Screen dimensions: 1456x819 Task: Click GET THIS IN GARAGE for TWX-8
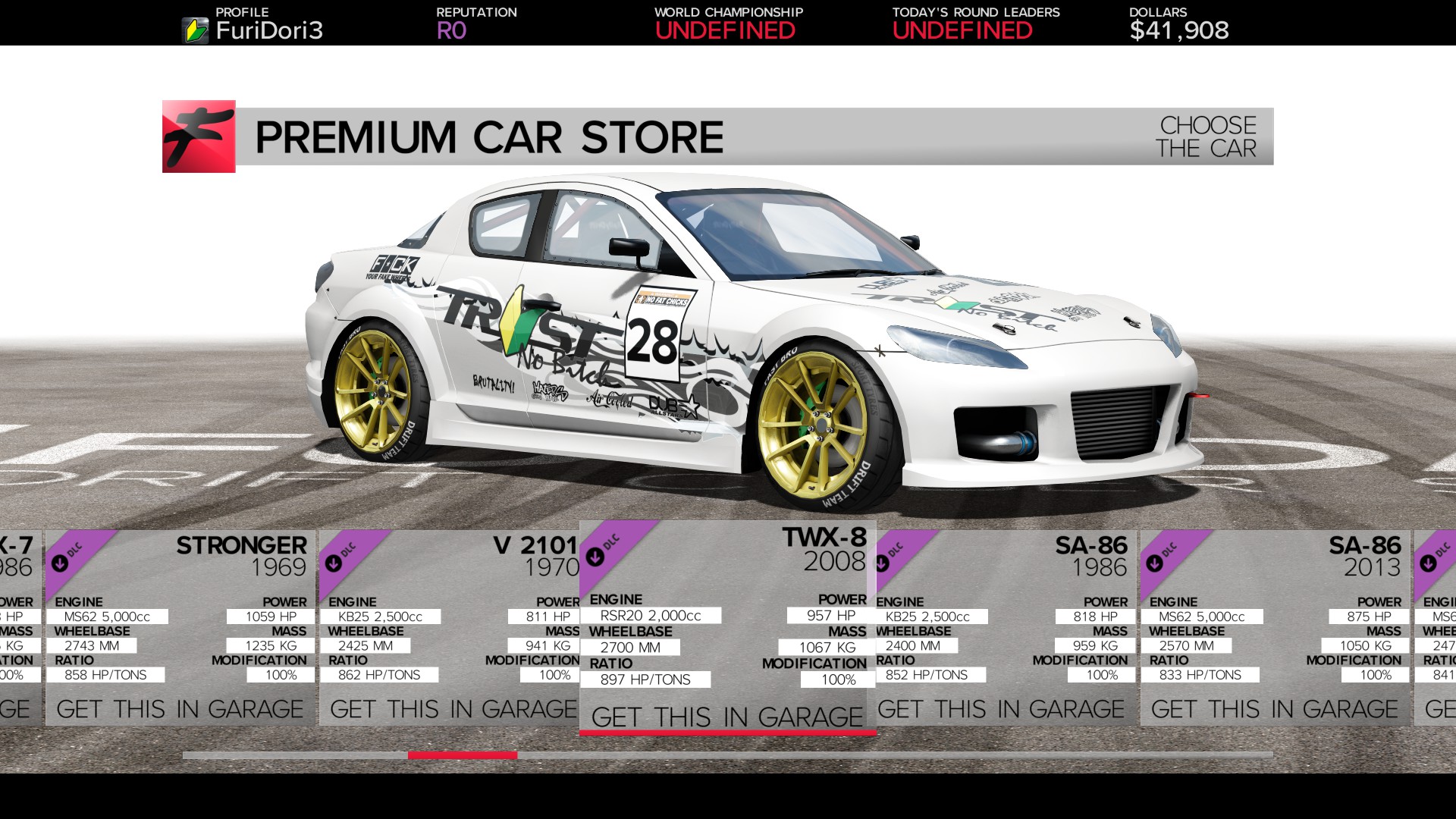(728, 717)
